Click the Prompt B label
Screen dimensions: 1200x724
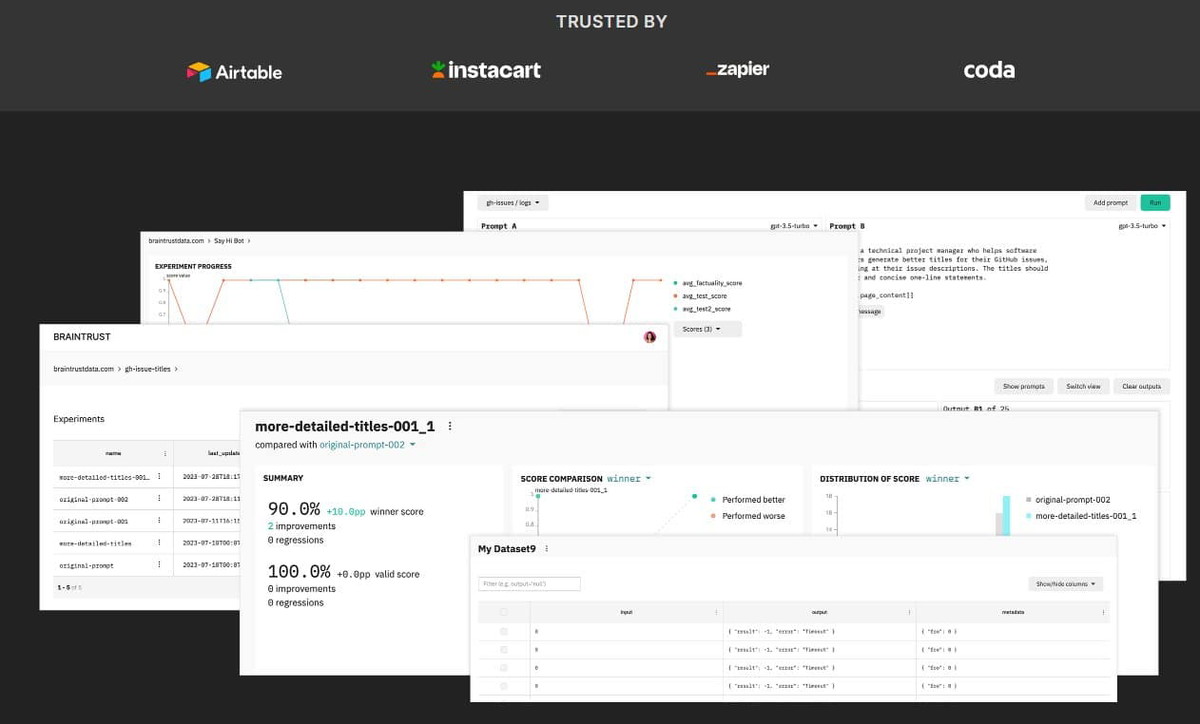tap(848, 226)
